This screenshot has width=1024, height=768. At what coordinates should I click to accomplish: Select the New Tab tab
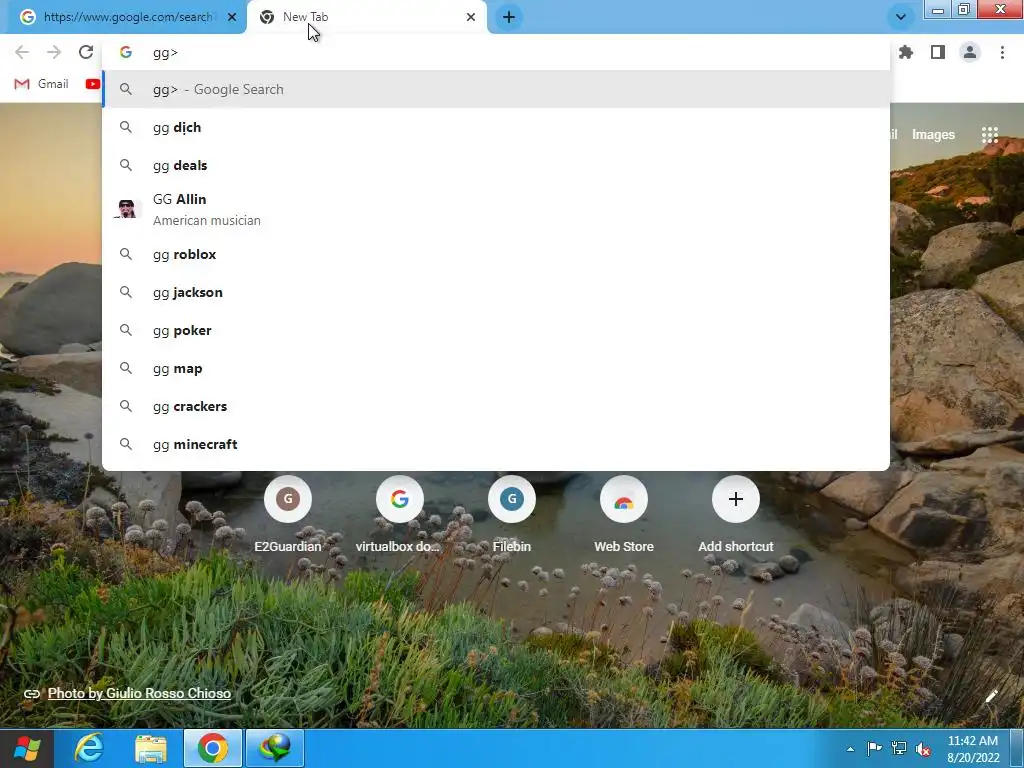pos(367,17)
